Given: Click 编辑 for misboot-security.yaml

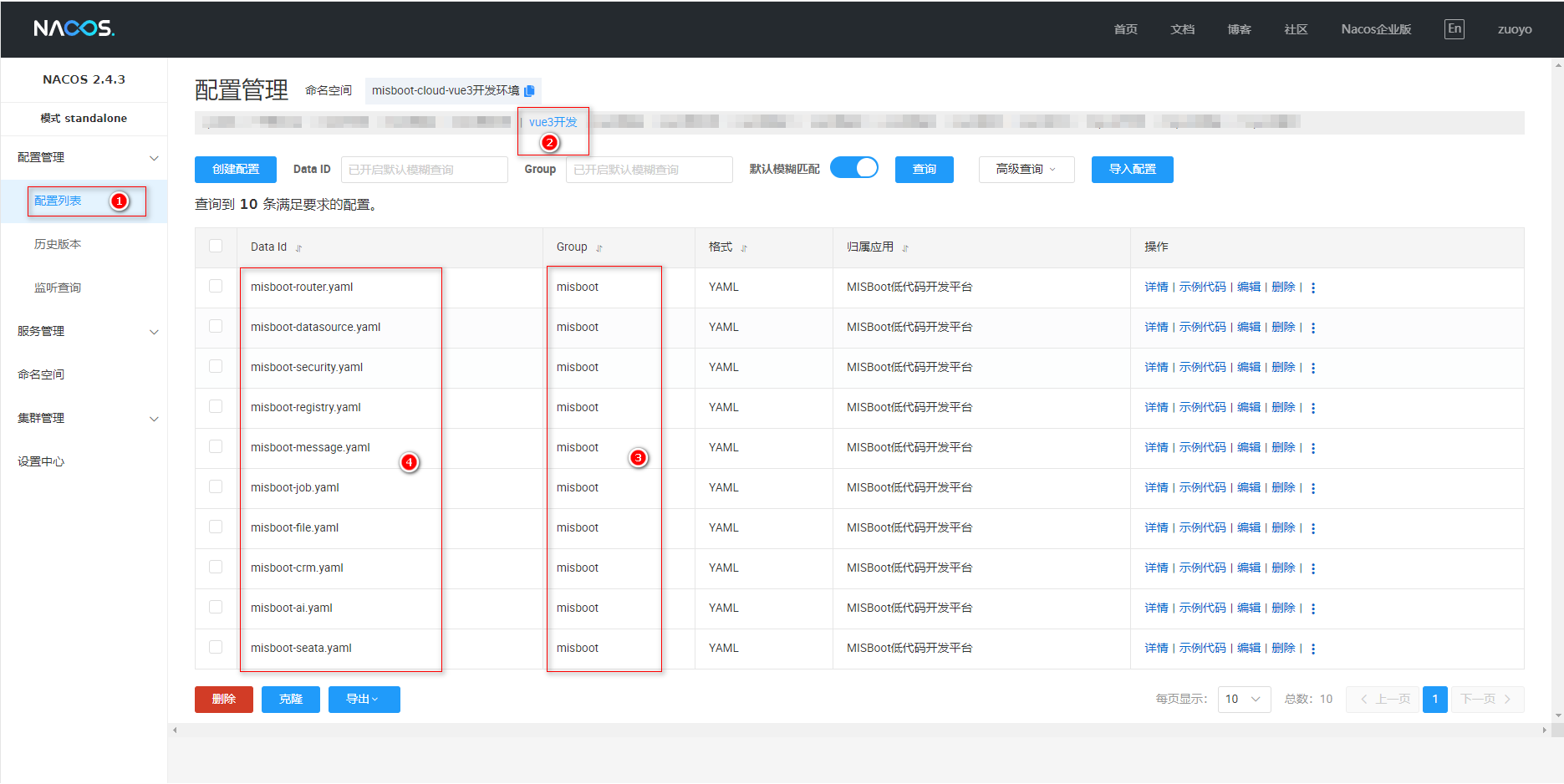Looking at the screenshot, I should coord(1249,368).
